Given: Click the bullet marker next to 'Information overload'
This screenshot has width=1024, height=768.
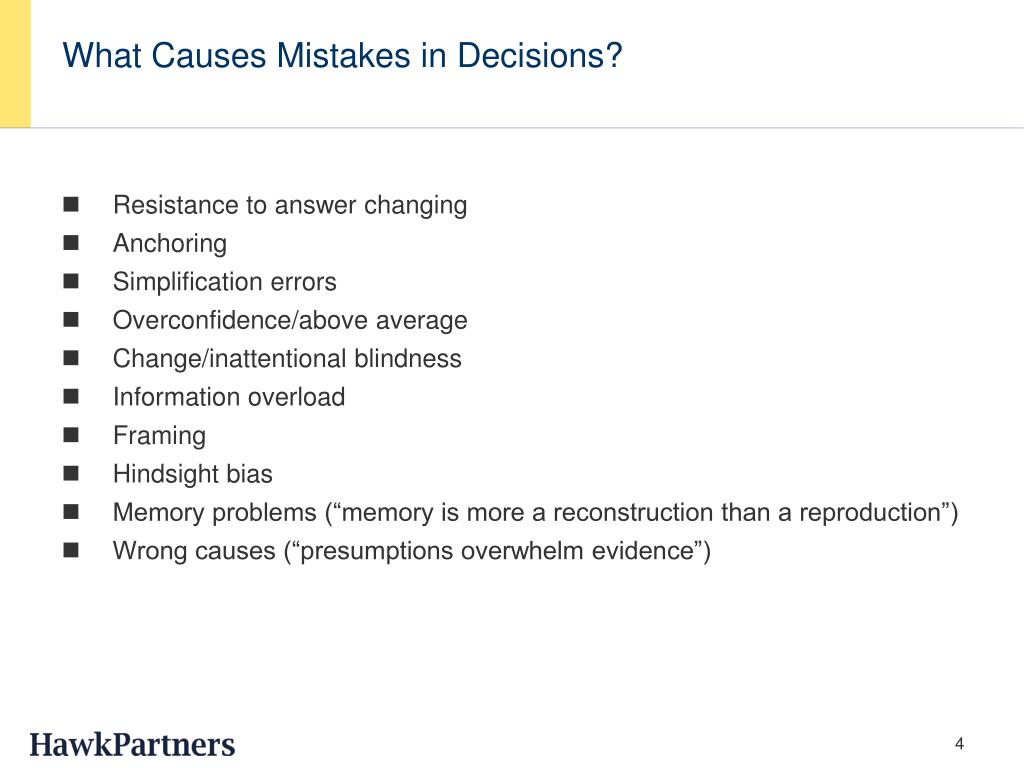Looking at the screenshot, I should pos(71,396).
